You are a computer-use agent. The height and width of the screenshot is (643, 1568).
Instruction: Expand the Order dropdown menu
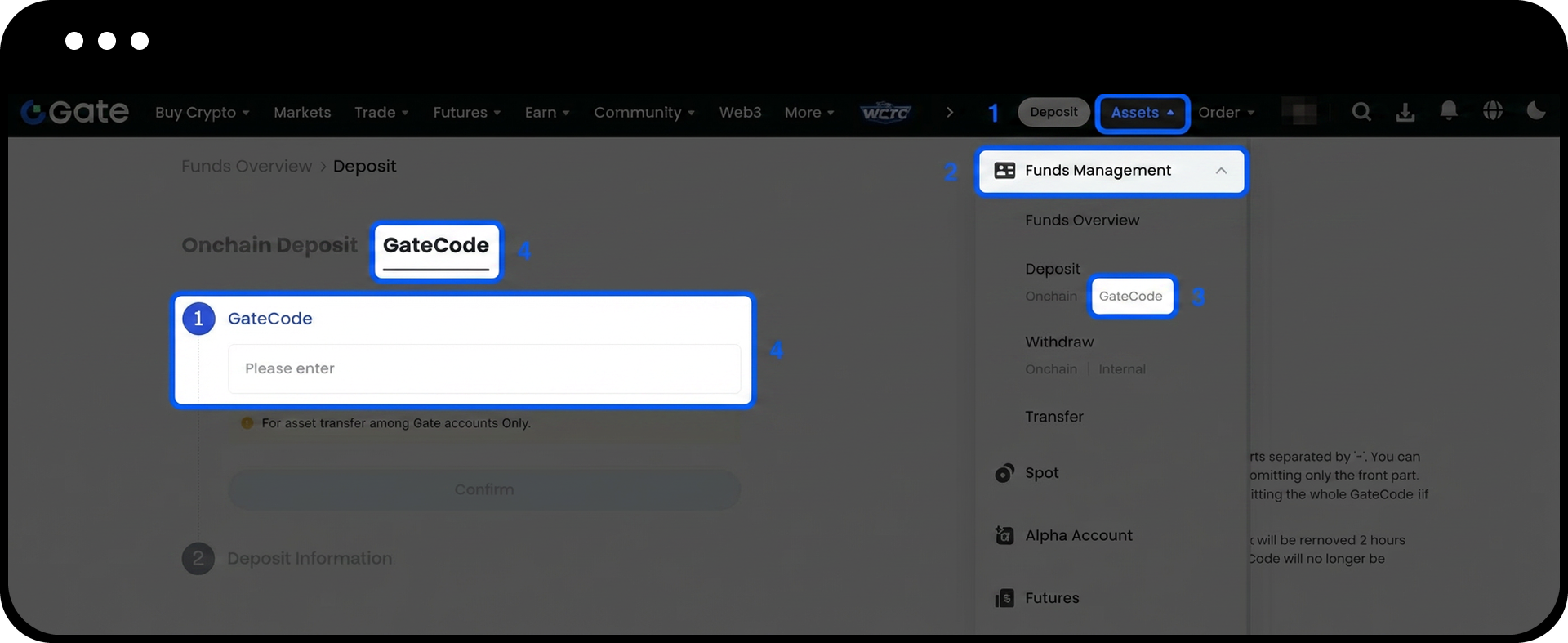click(x=1226, y=113)
